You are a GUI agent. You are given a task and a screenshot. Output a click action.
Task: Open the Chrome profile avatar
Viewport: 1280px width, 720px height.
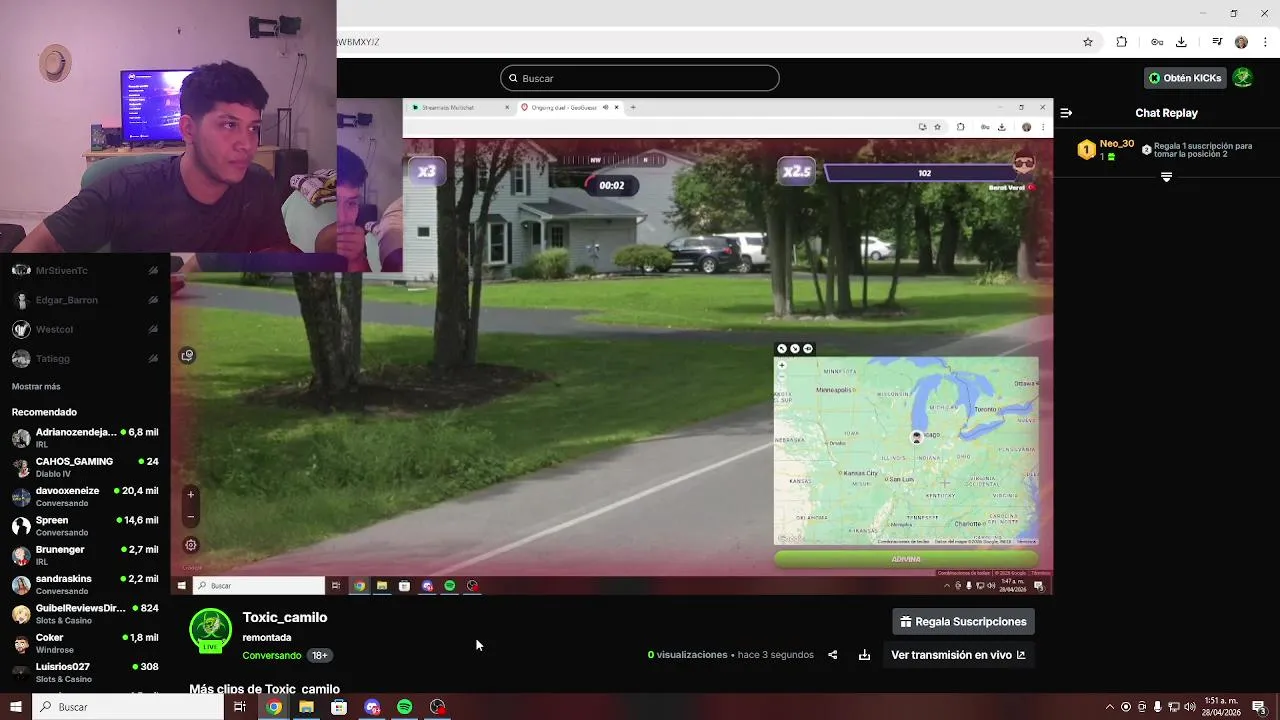pyautogui.click(x=1241, y=42)
